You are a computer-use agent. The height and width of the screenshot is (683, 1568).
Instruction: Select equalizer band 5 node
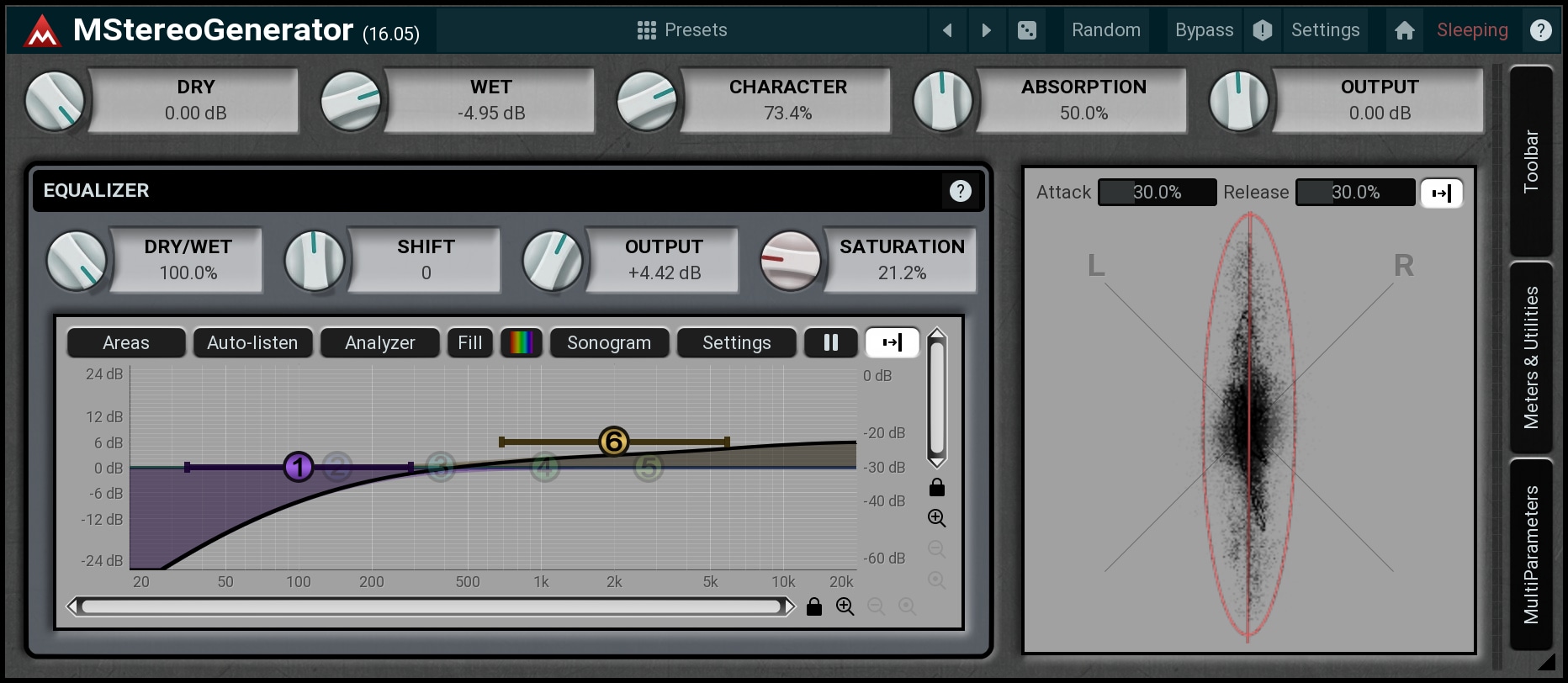(648, 467)
